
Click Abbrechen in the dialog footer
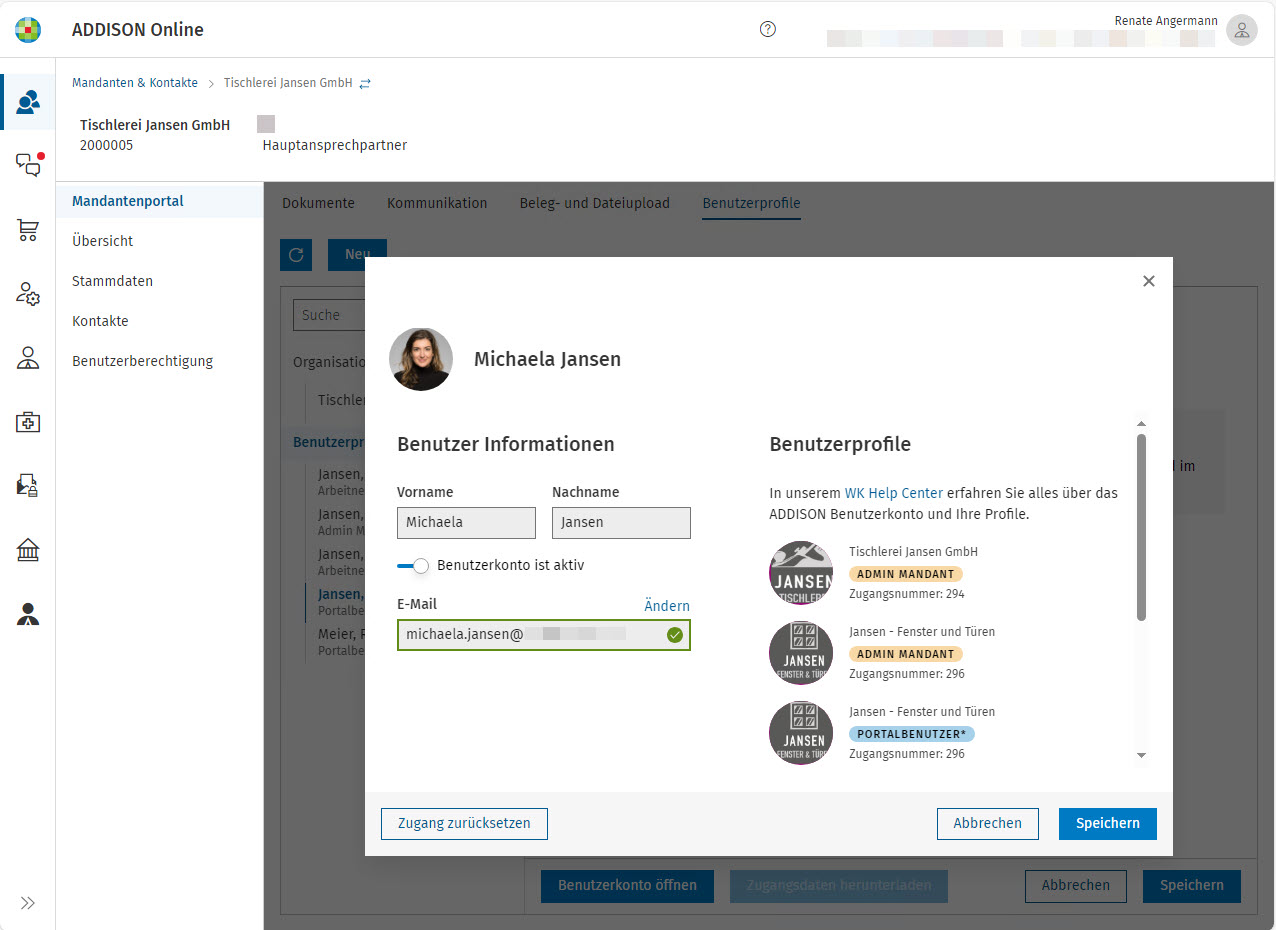[988, 824]
